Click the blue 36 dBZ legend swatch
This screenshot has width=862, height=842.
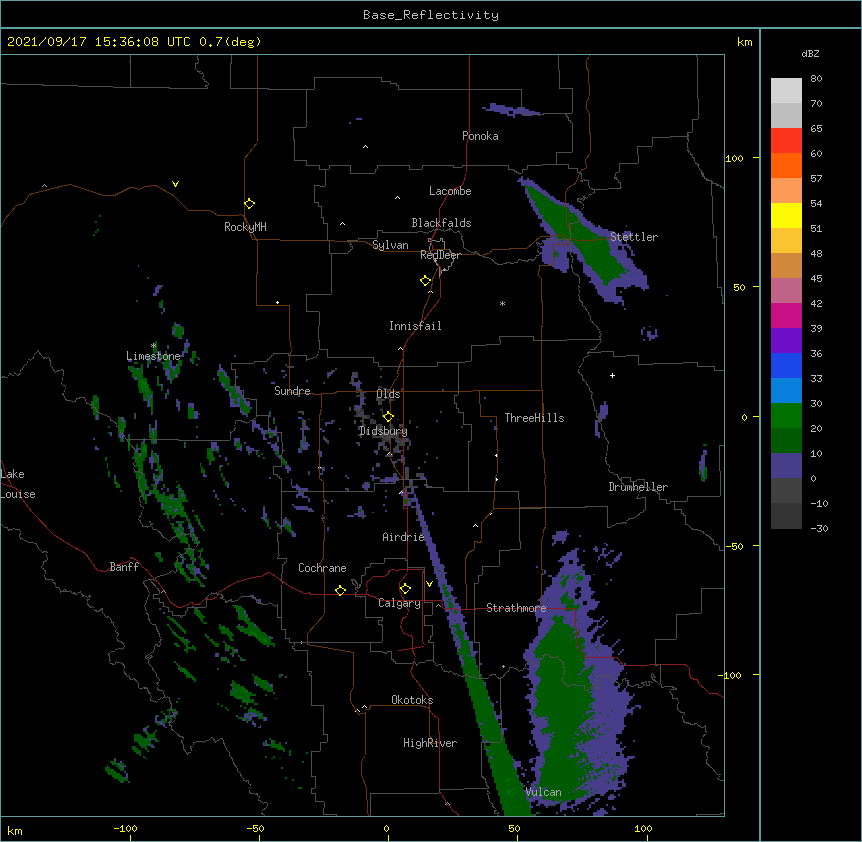point(786,365)
